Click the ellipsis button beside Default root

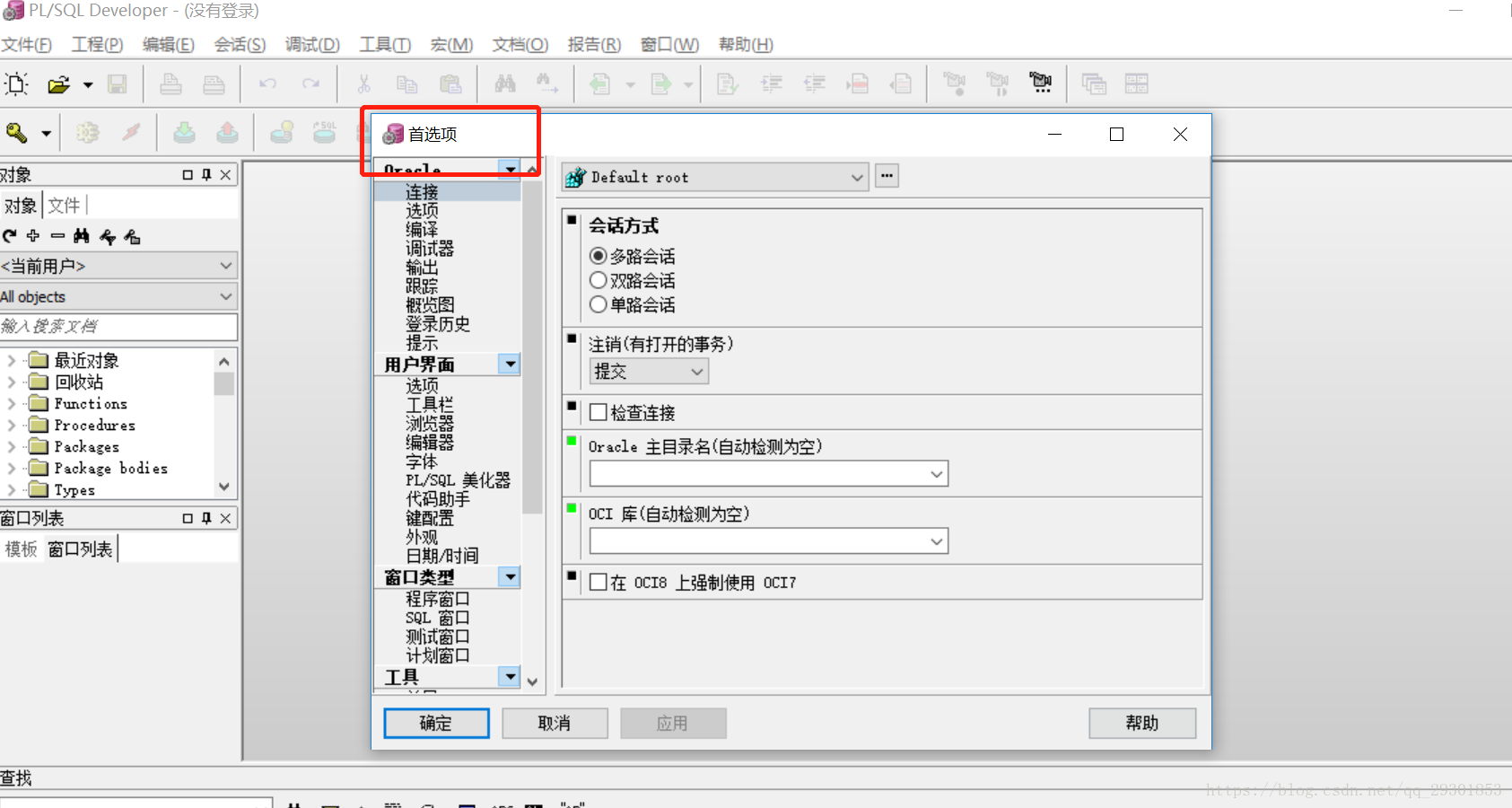pyautogui.click(x=887, y=176)
